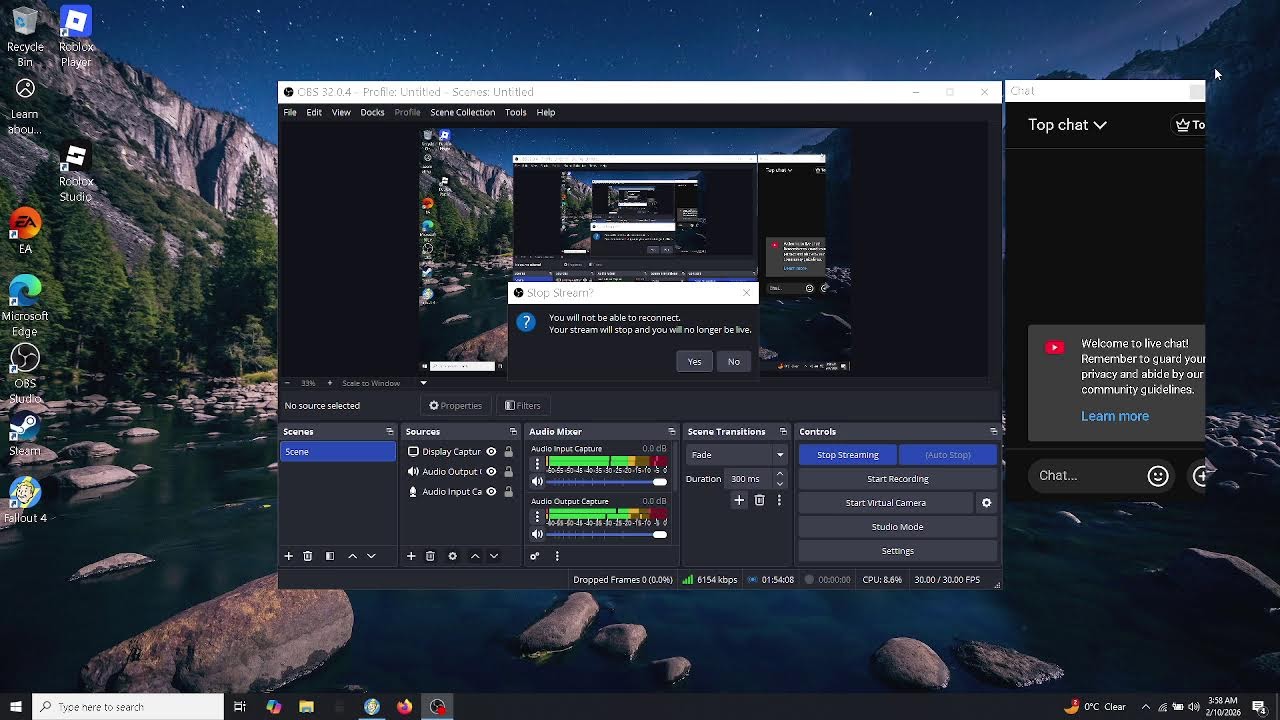Click the OBS Studio taskbar icon
This screenshot has width=1280, height=720.
pos(438,707)
